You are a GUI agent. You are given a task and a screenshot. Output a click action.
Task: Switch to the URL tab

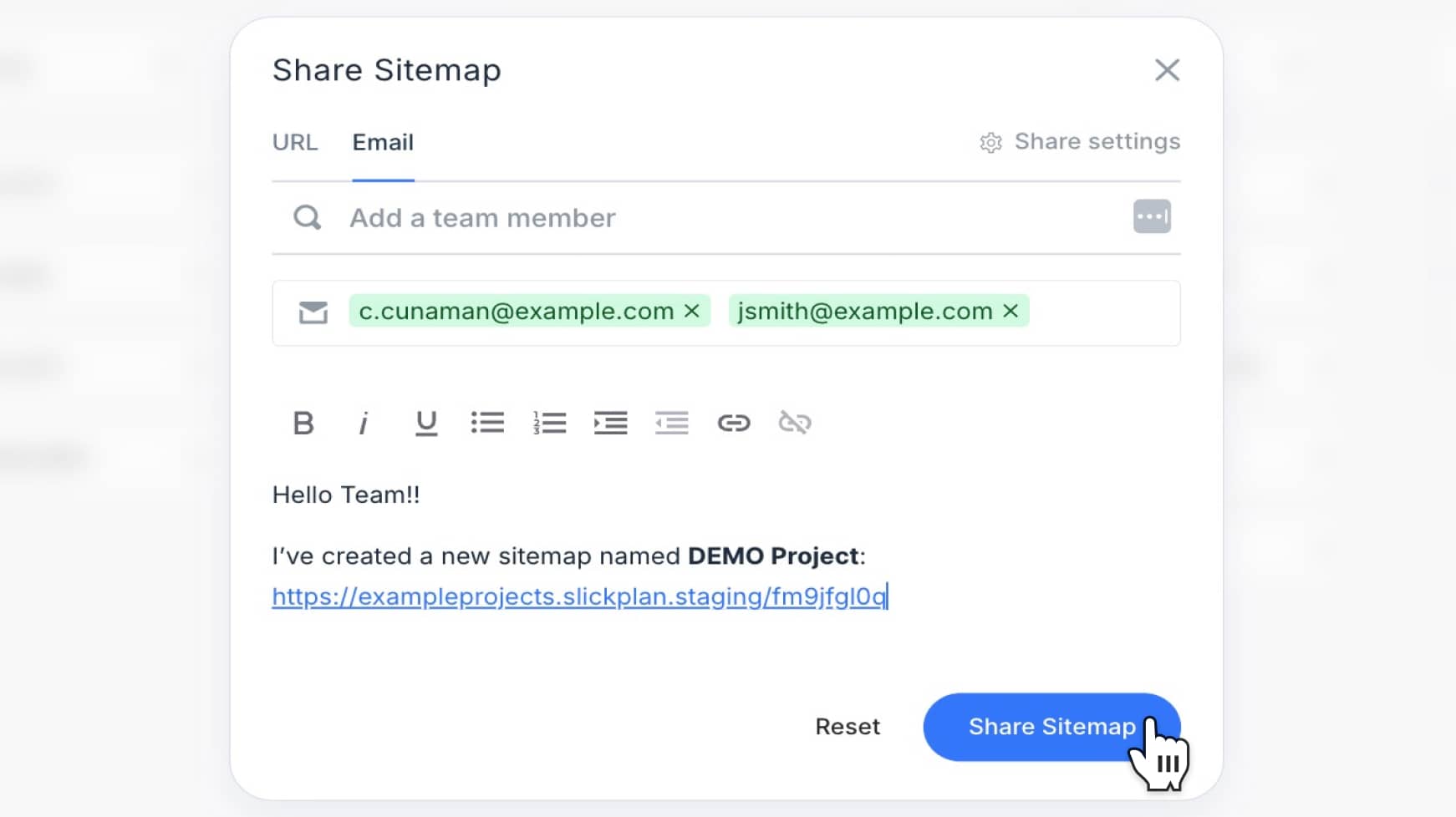pyautogui.click(x=295, y=143)
